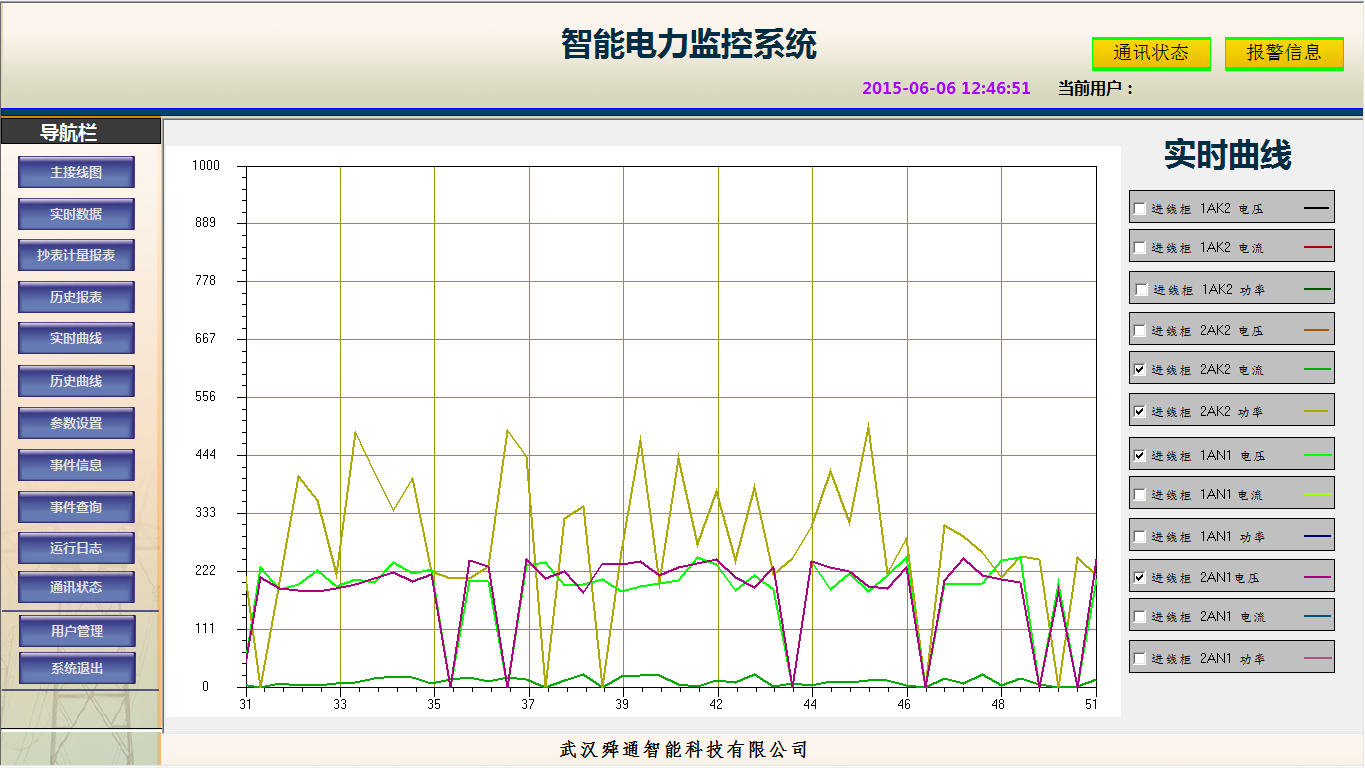Click the black line swatch for 1AK2 电压
This screenshot has width=1365, height=768.
(x=1317, y=209)
